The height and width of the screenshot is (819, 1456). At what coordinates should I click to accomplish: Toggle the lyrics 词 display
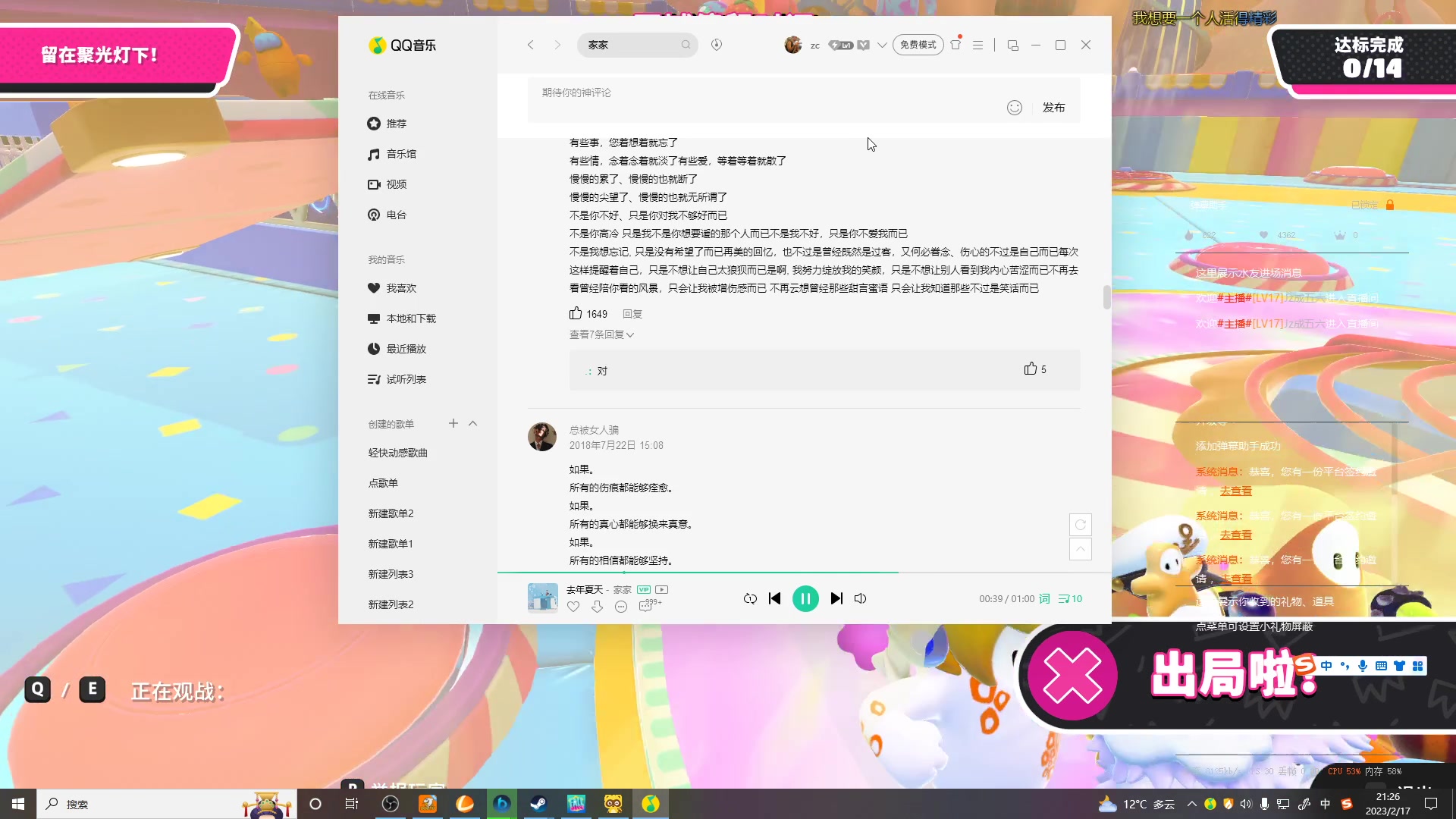click(1044, 598)
